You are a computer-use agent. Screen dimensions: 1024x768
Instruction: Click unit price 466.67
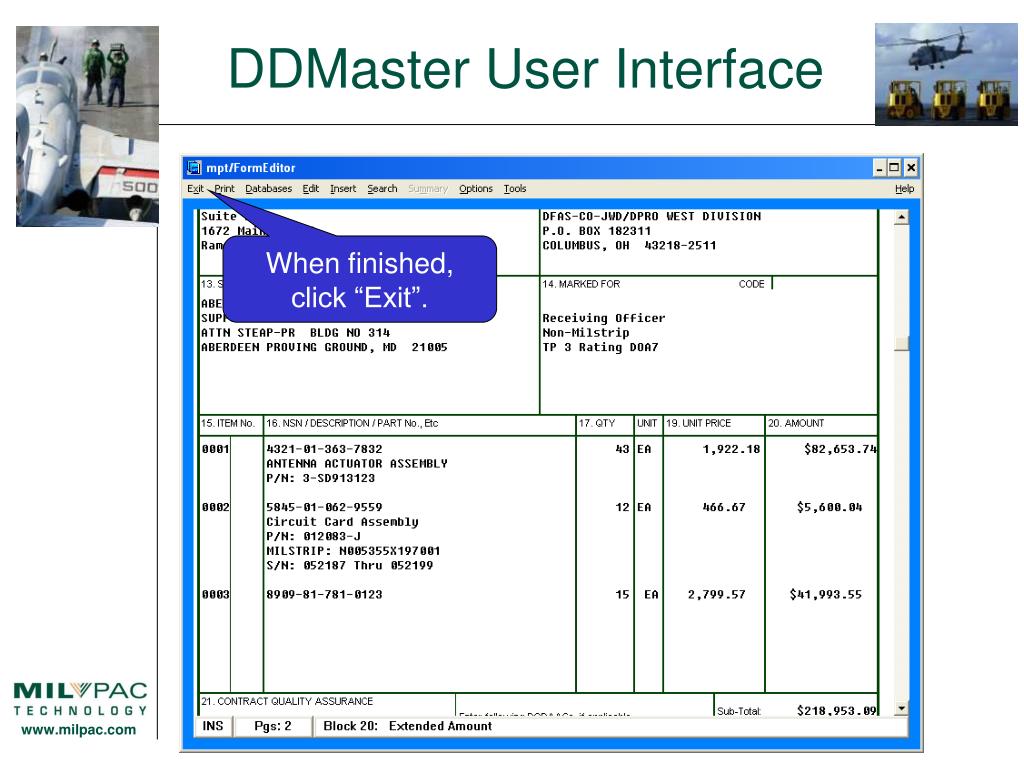point(724,507)
